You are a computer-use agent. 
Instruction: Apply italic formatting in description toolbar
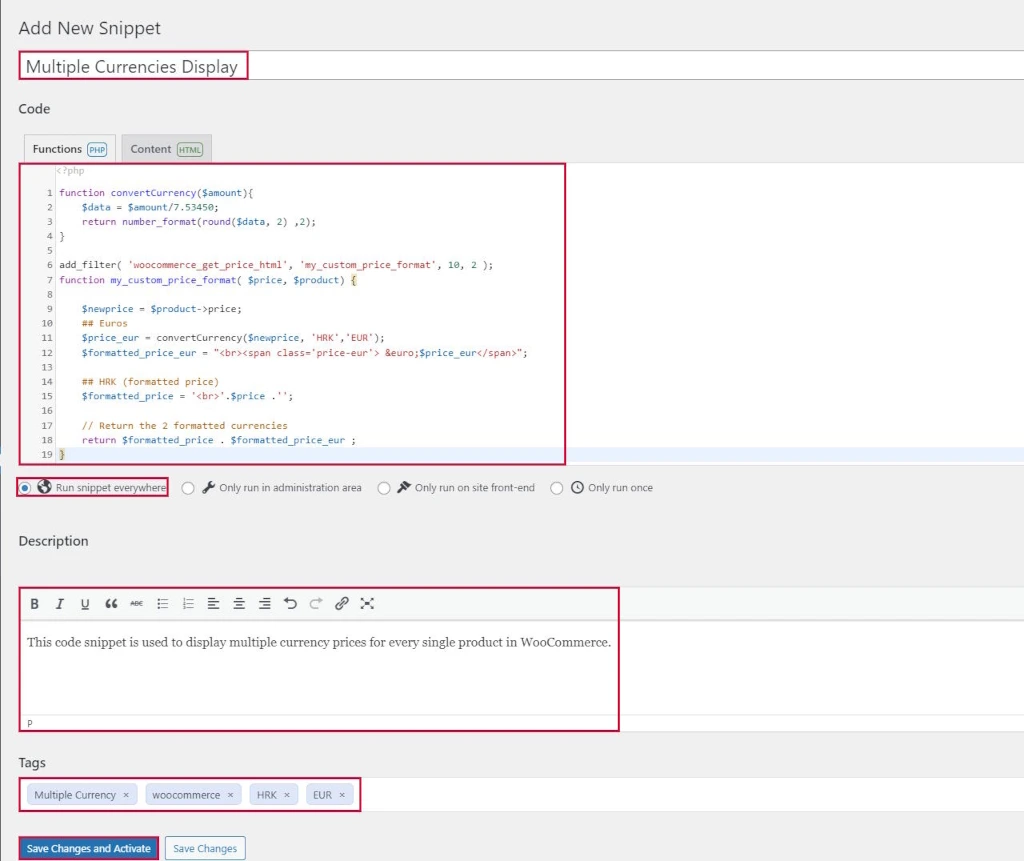point(59,603)
